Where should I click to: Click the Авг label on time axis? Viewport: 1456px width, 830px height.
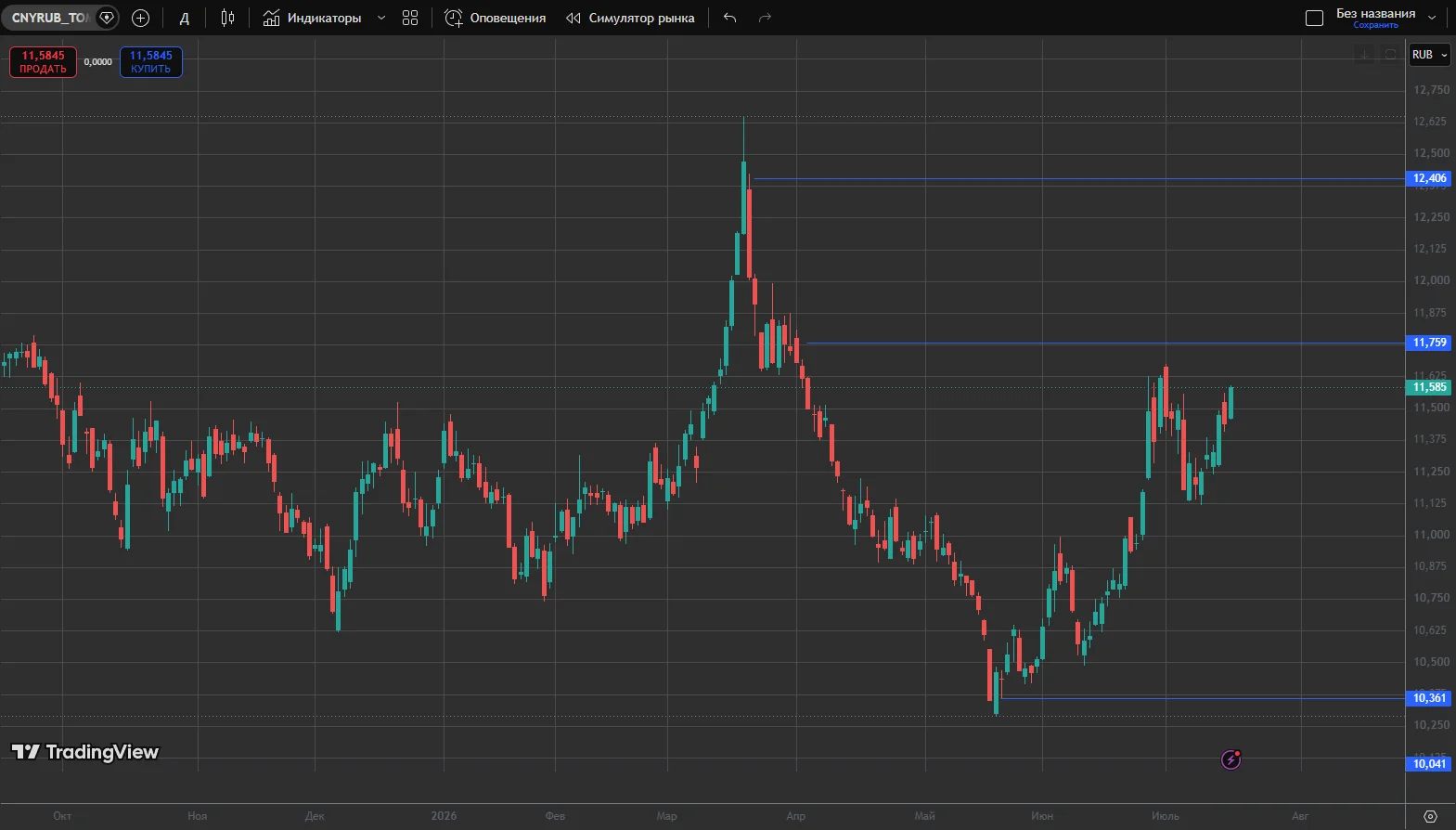(1300, 816)
